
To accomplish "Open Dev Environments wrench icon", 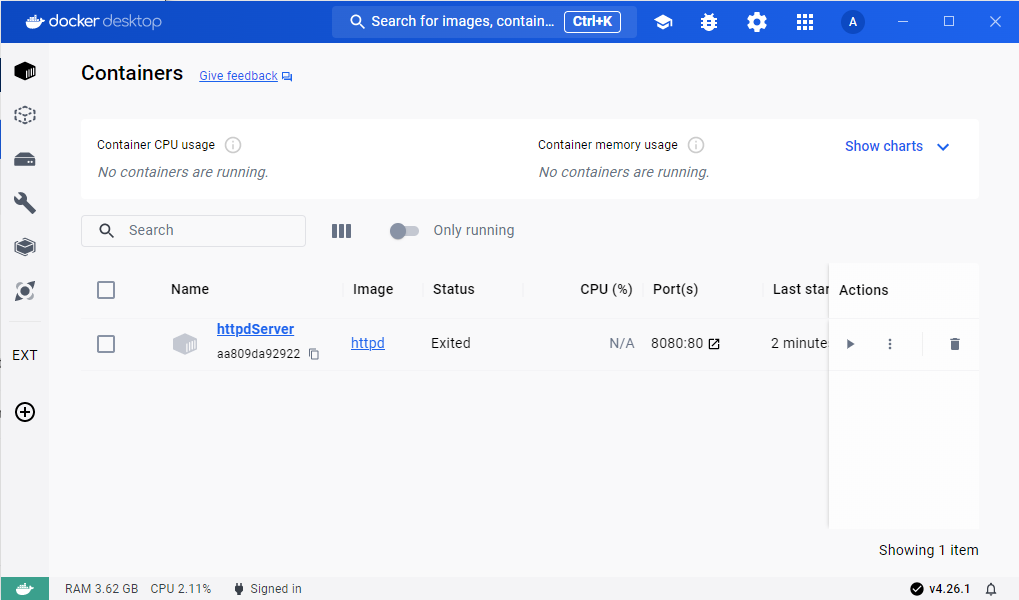I will 25,203.
